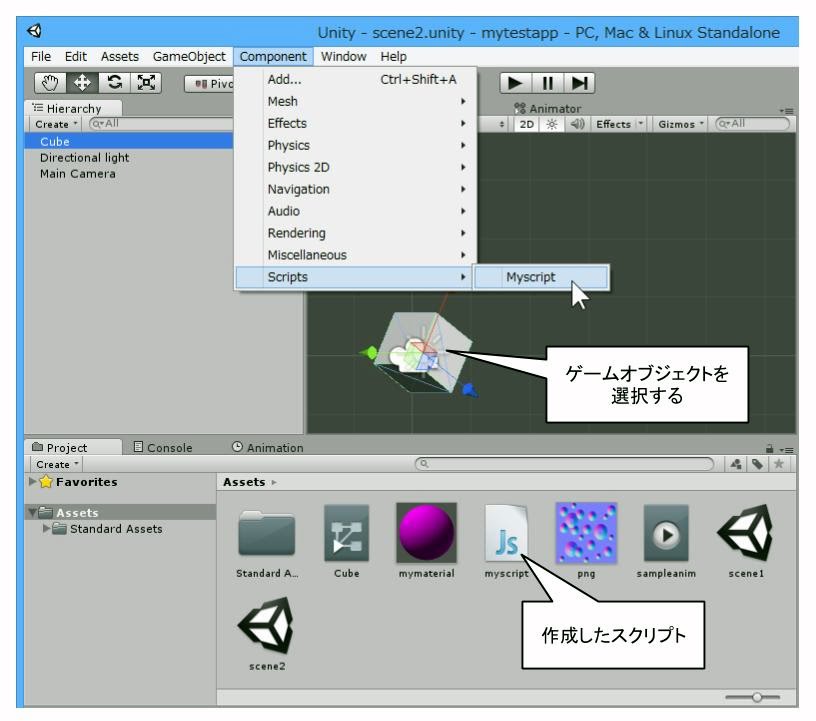Select the myscript Js asset
This screenshot has width=816, height=721.
[x=506, y=541]
